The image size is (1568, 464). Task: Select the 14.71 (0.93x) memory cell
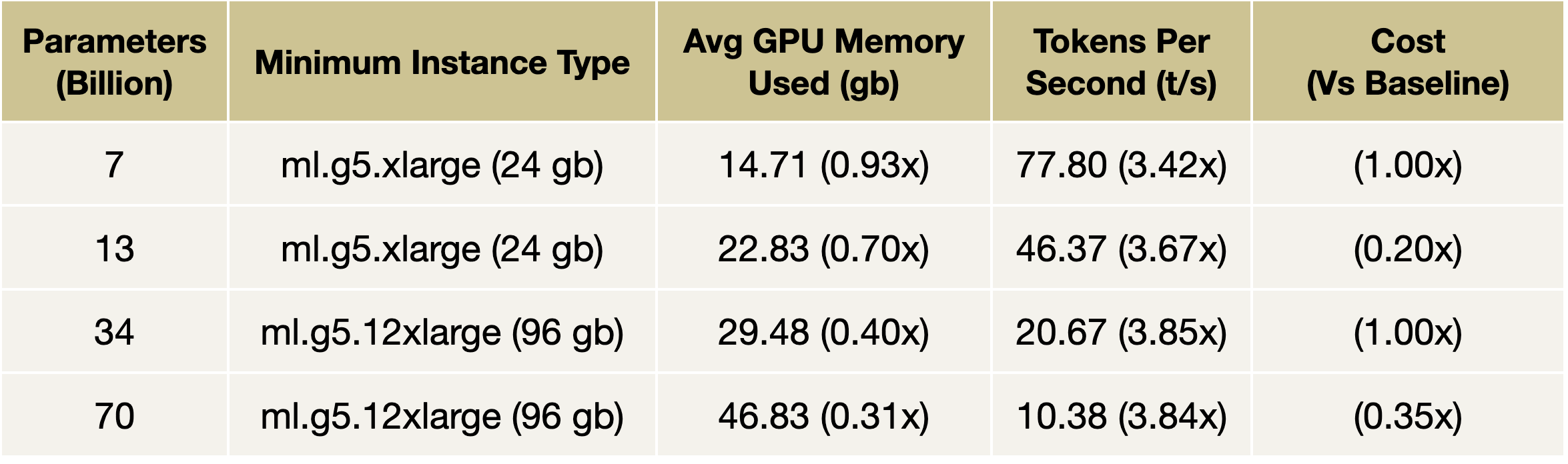tap(823, 165)
